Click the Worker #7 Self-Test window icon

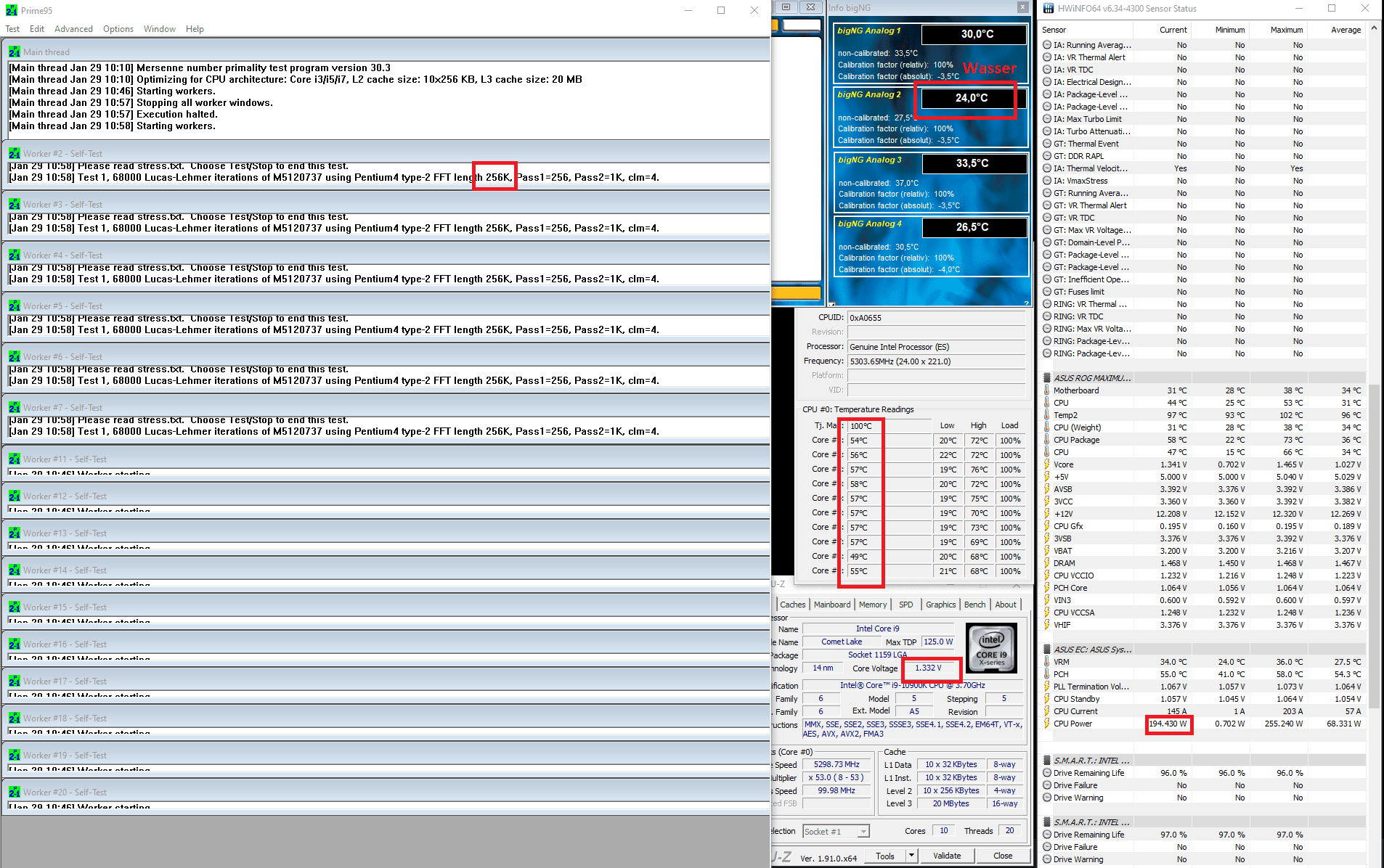(15, 408)
